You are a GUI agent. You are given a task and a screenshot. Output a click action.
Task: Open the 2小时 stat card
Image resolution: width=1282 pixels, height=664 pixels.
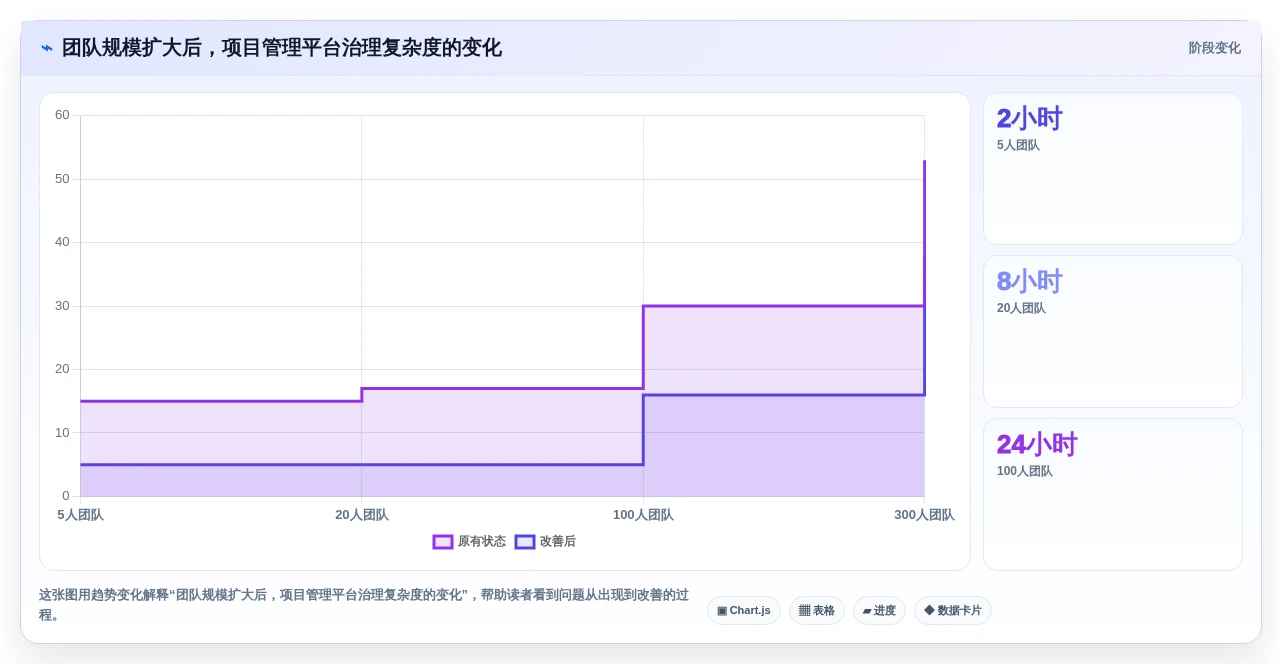tap(1113, 169)
